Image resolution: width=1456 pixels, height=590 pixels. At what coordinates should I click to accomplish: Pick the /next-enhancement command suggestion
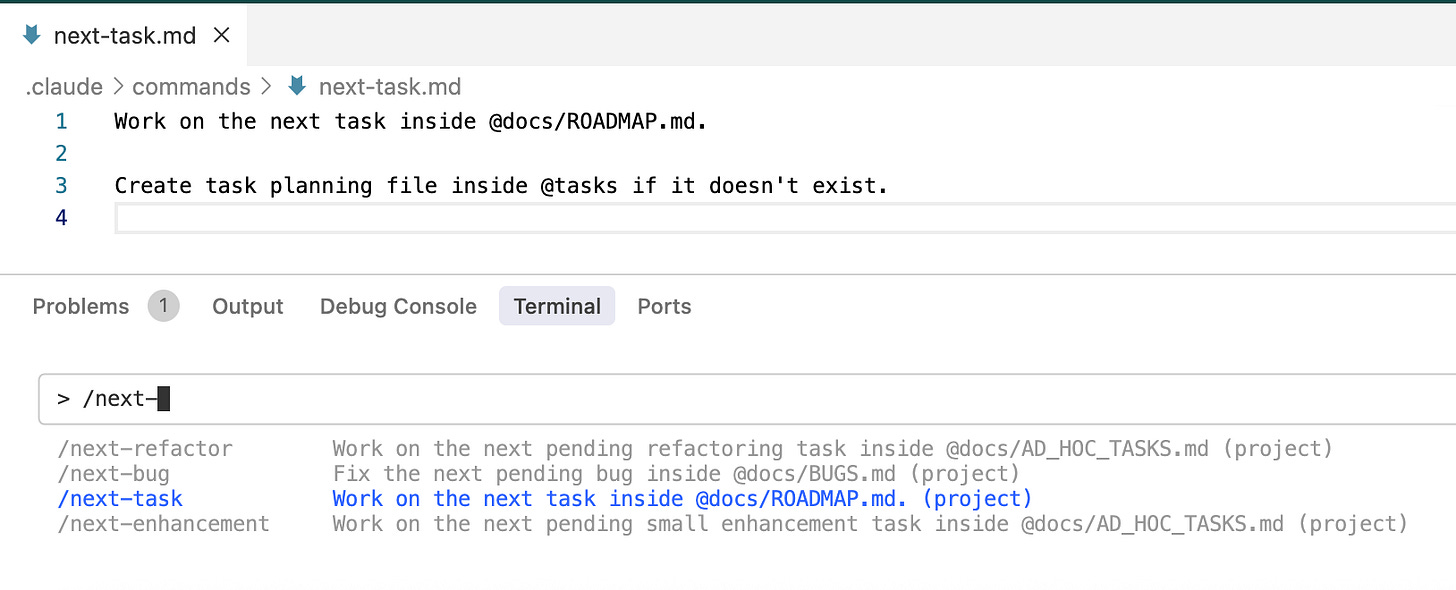(x=162, y=523)
